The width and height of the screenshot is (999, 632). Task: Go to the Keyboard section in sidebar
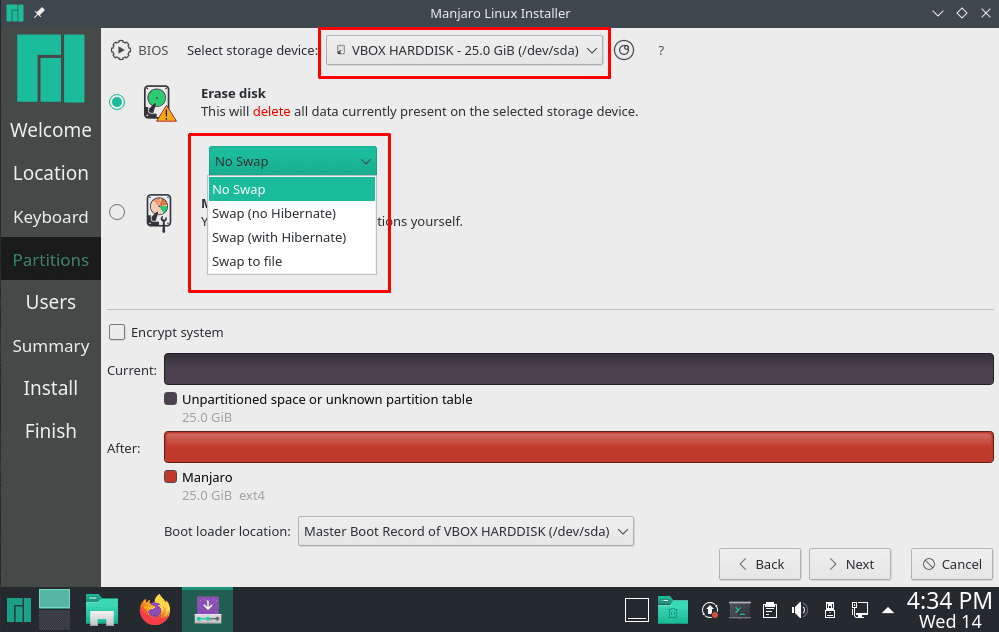(x=50, y=217)
